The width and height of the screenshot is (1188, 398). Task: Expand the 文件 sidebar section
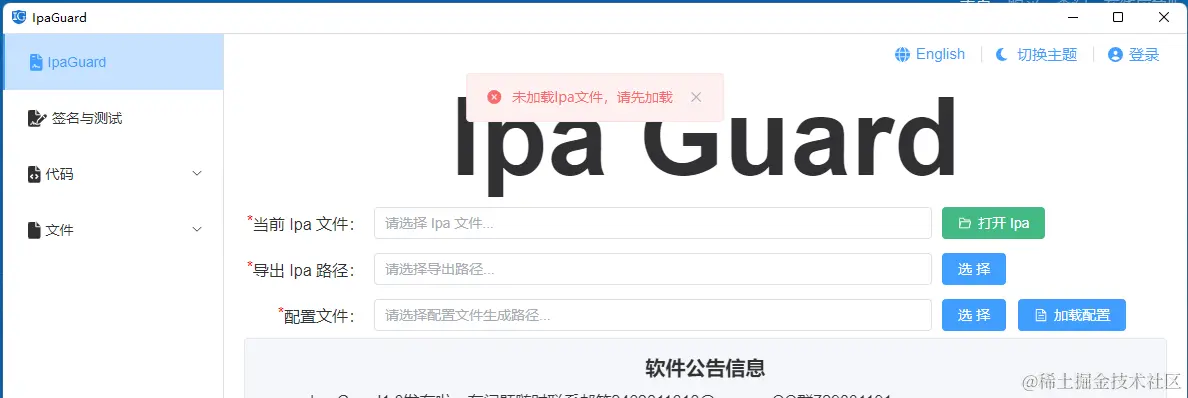(113, 230)
